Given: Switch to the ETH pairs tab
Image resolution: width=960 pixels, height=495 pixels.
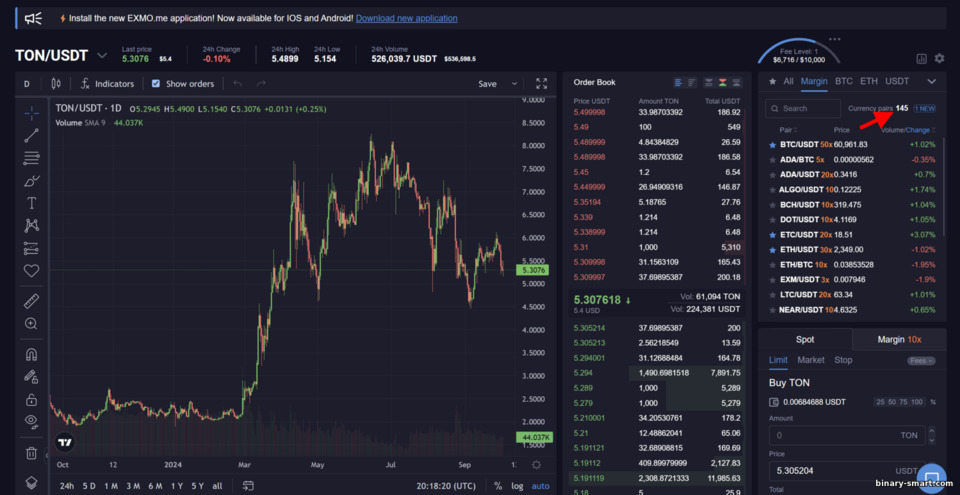Looking at the screenshot, I should 869,81.
